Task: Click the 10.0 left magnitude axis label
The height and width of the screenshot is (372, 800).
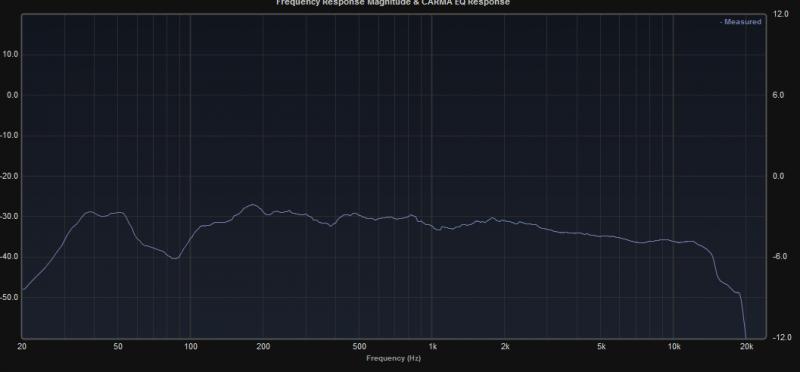Action: [x=10, y=54]
